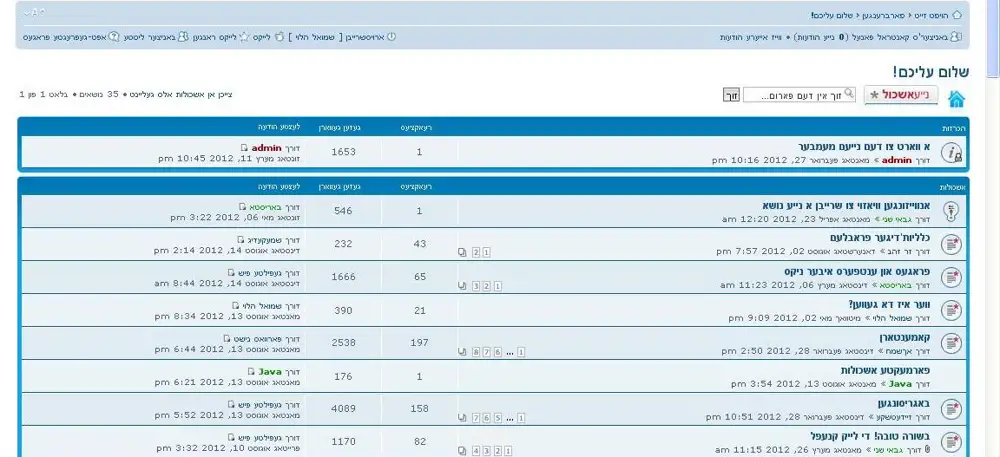This screenshot has height=457, width=1000.
Task: Click the thumbs-up icon next to לייקס
Action: (279, 37)
